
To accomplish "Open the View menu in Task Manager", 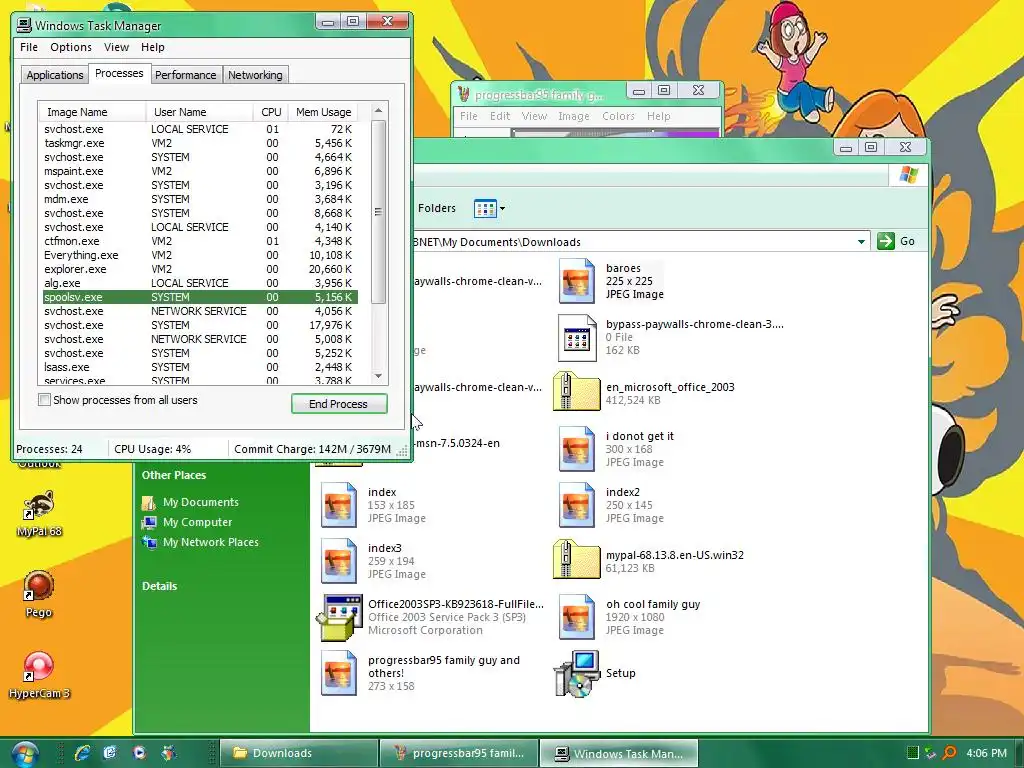I will [116, 47].
